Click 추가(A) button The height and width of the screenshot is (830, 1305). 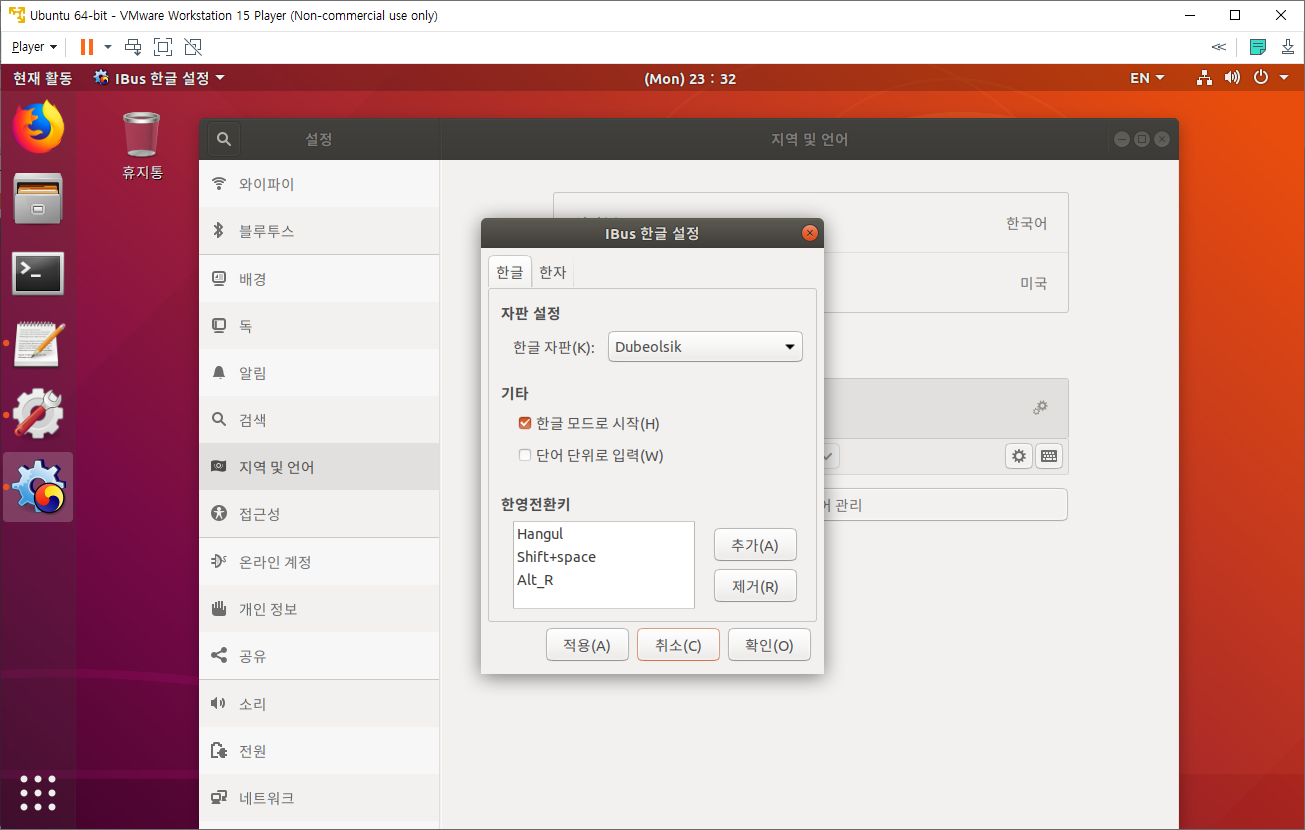[755, 545]
